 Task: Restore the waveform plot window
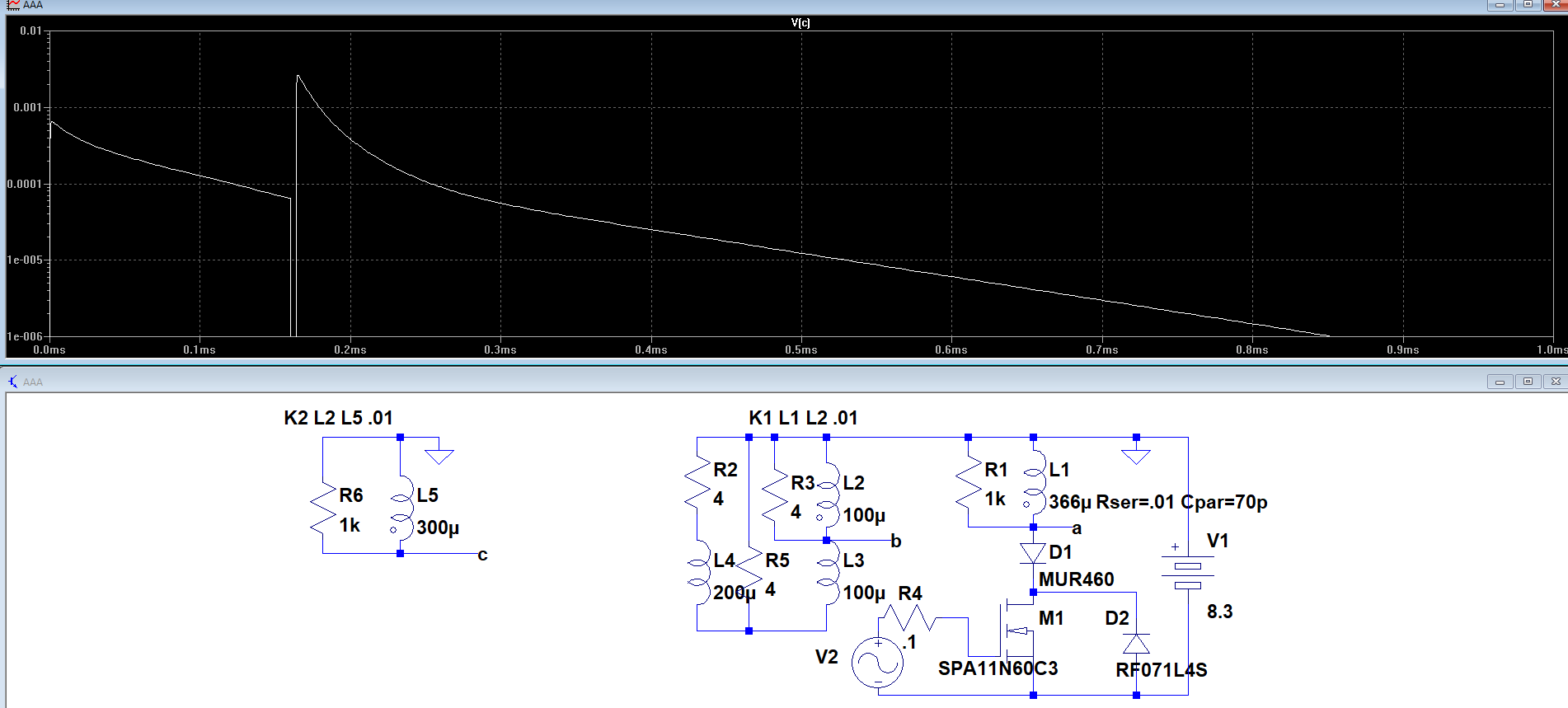click(x=1528, y=5)
